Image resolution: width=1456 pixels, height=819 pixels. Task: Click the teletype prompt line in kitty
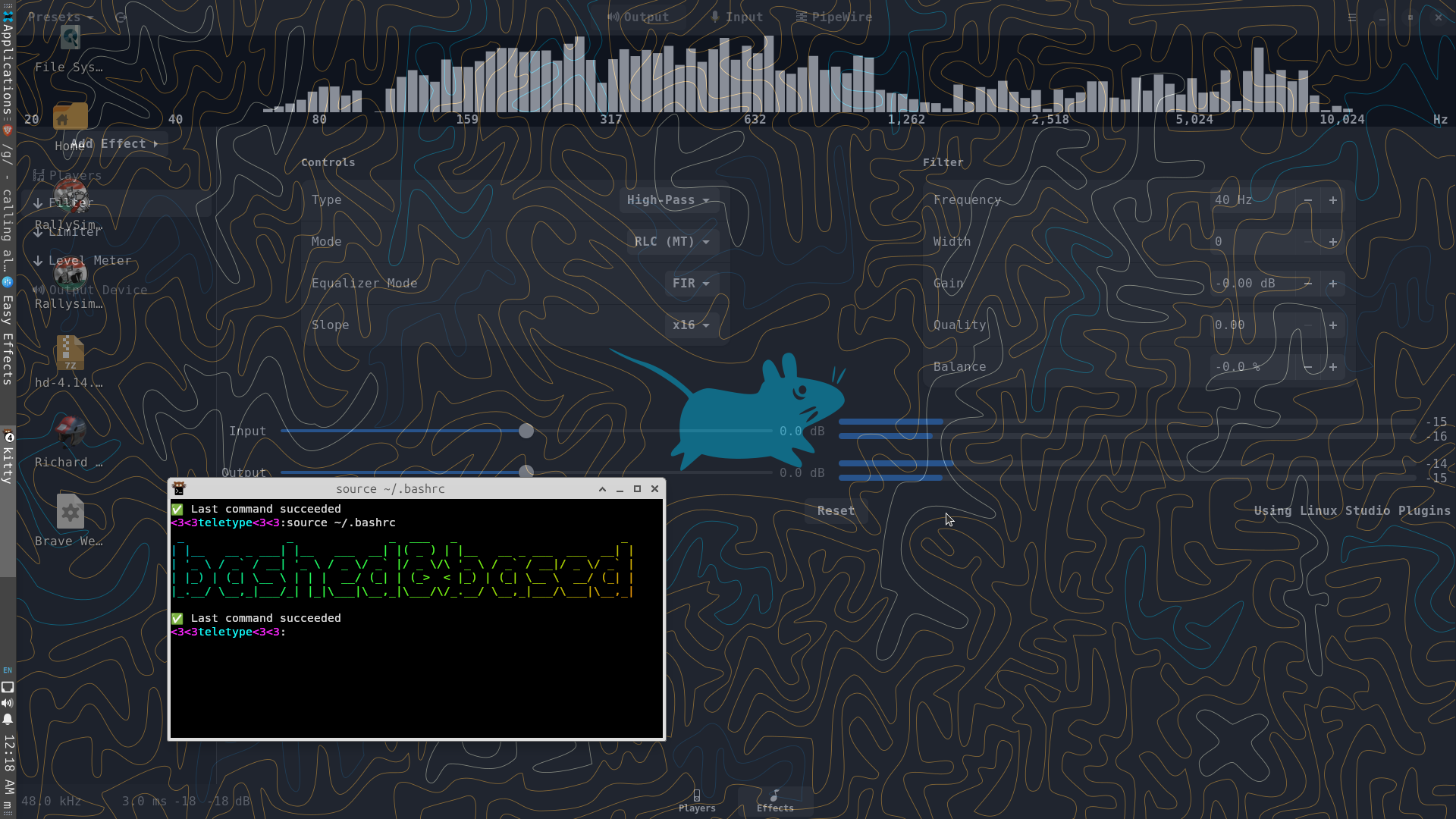pyautogui.click(x=228, y=632)
